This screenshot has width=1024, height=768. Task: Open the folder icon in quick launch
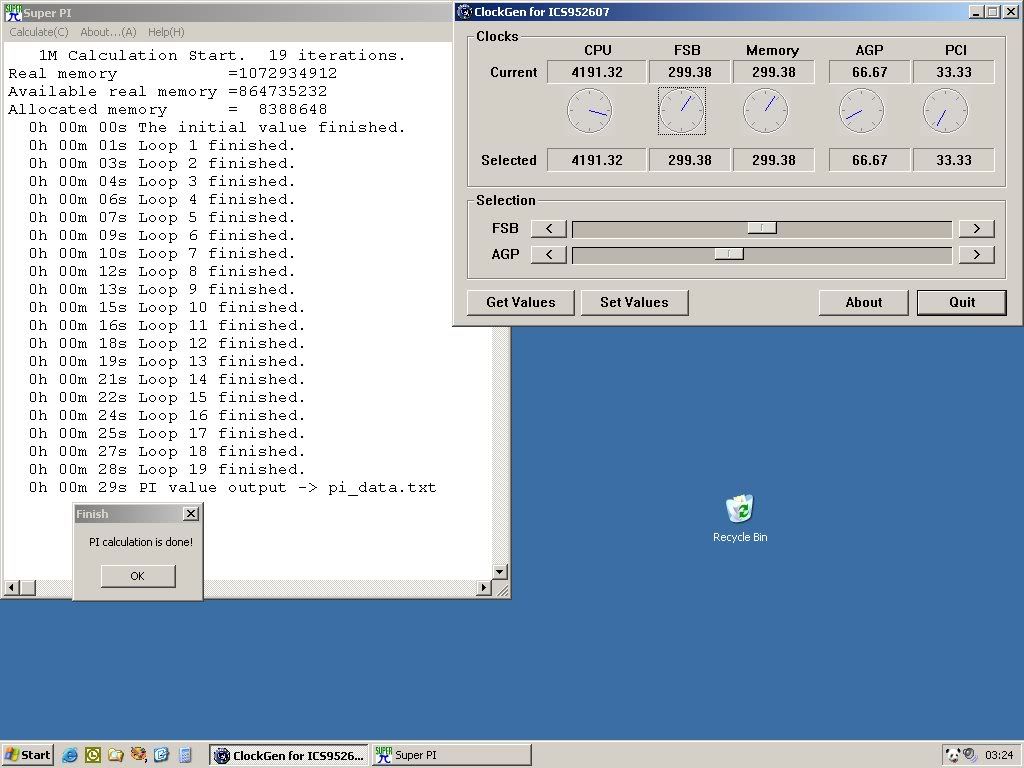click(x=116, y=755)
